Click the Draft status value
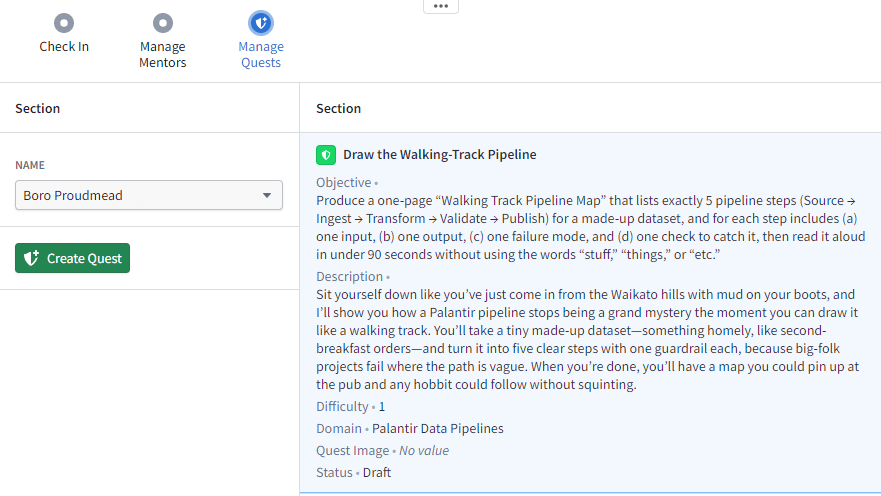Screen dimensions: 881x496 (379, 472)
